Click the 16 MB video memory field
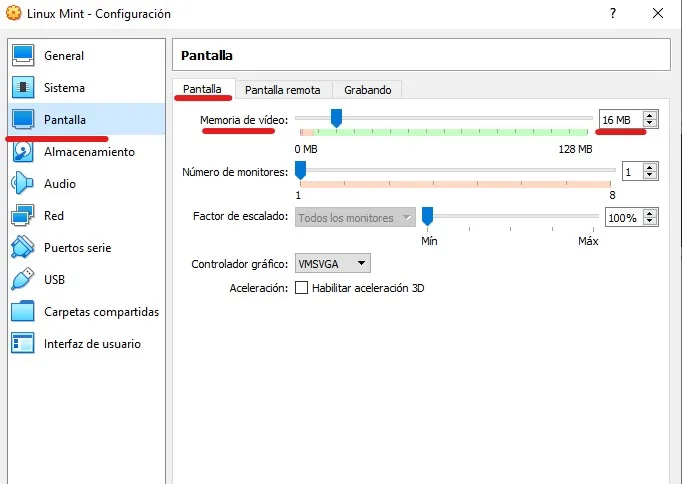Screen dimensions: 682x484 click(x=621, y=120)
